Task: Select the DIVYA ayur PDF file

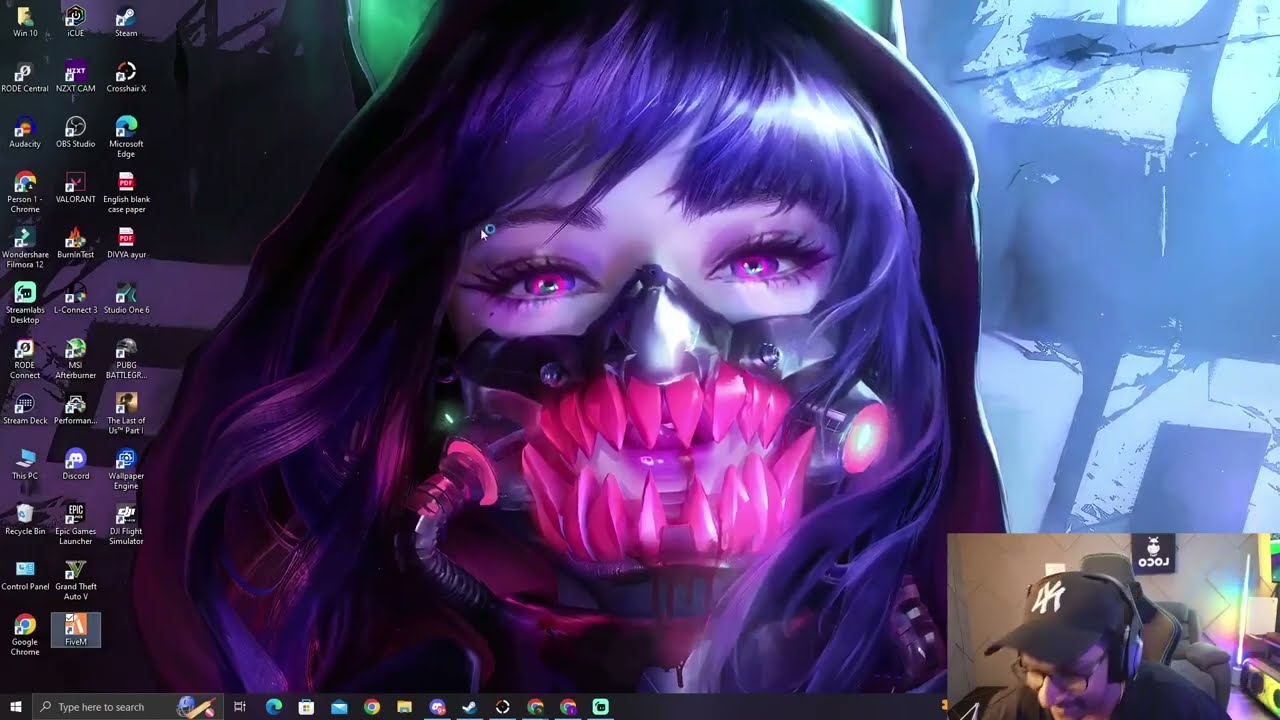Action: click(x=126, y=243)
